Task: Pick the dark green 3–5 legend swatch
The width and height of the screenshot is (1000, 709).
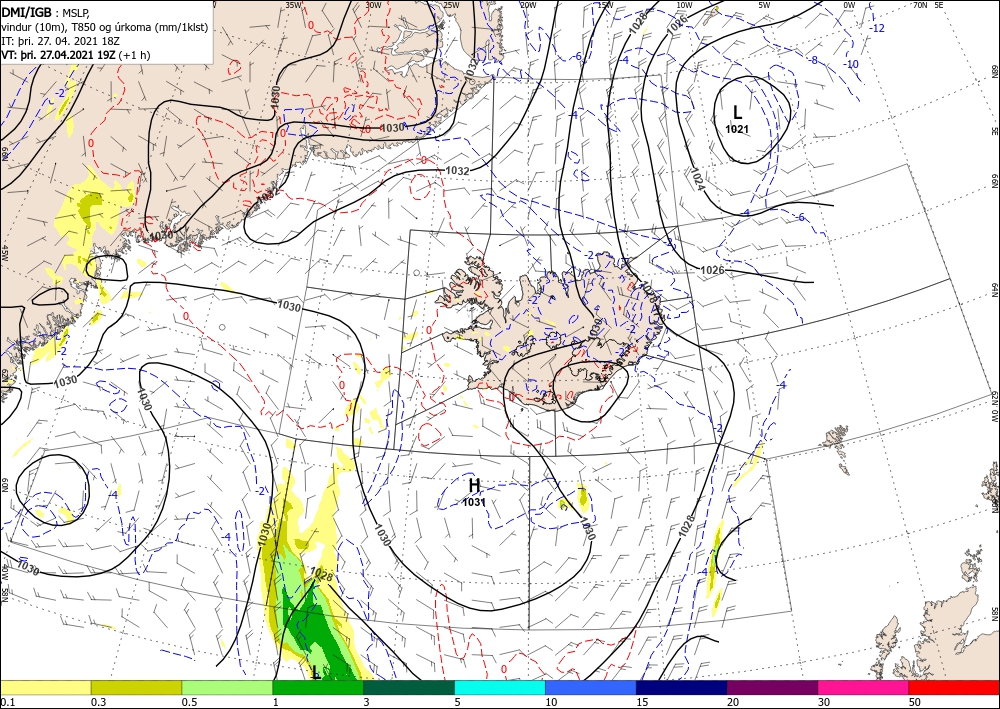Action: tap(409, 687)
